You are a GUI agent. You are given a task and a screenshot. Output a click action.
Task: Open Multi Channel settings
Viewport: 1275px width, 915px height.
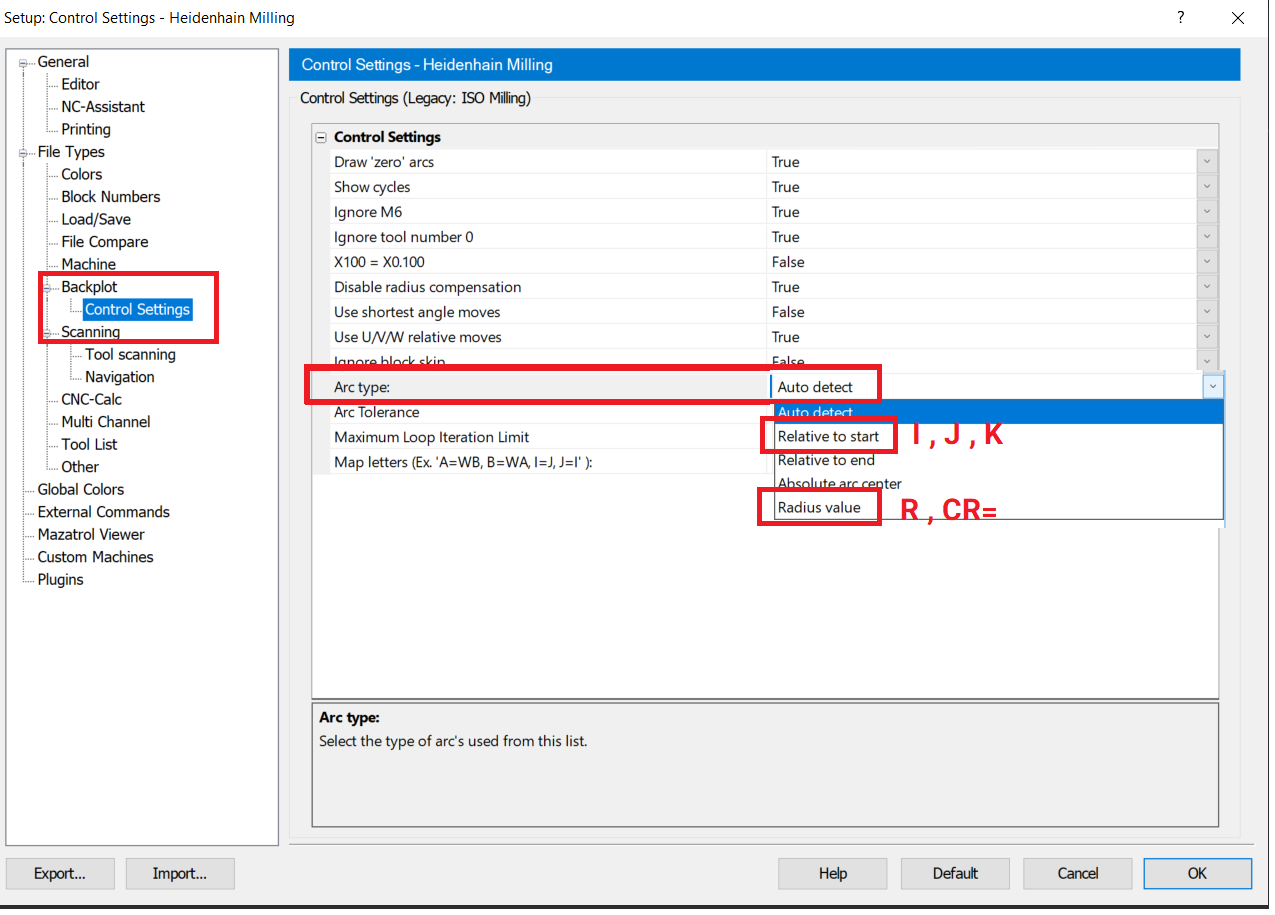(106, 422)
